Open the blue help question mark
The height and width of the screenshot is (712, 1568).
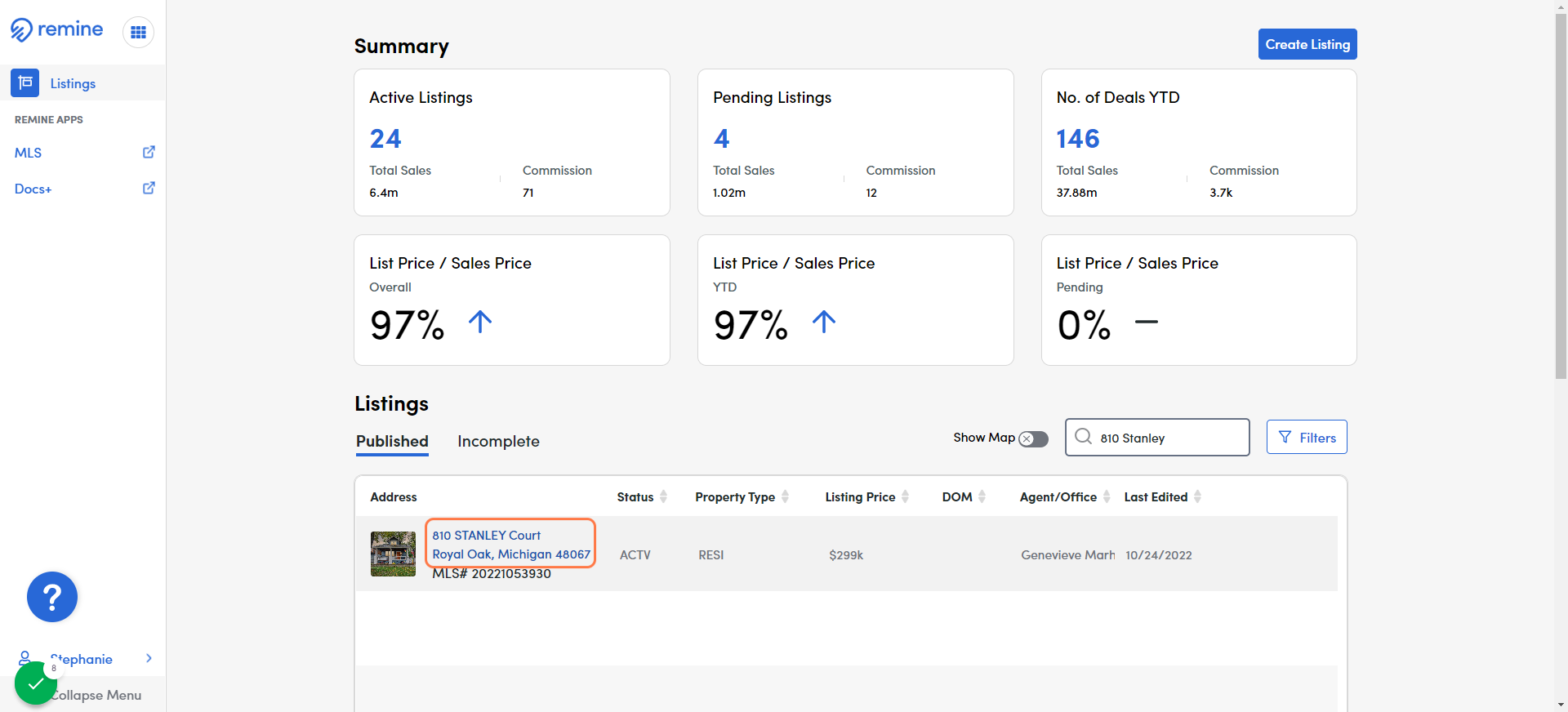pos(52,597)
